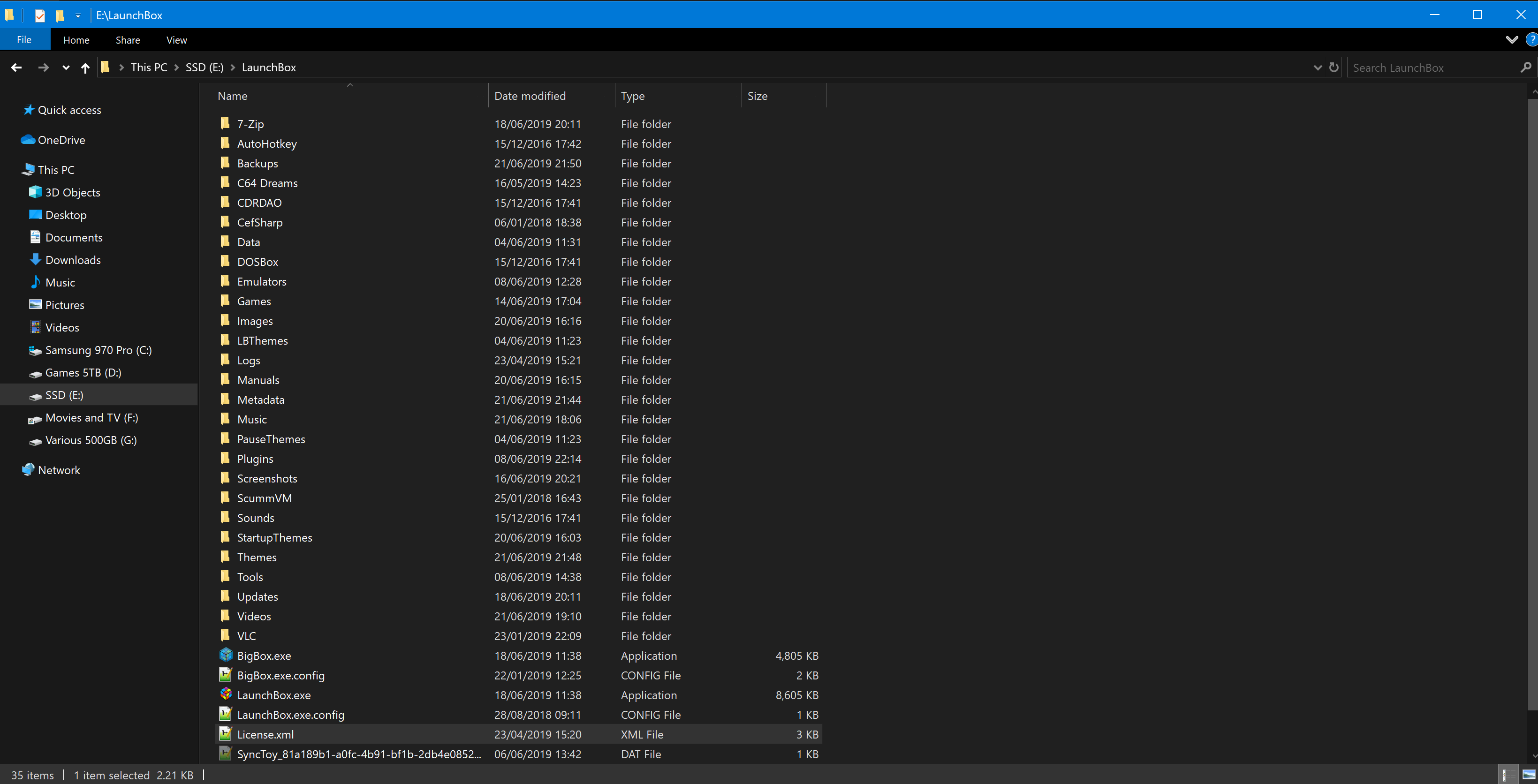Switch to large icons view in status bar
The image size is (1538, 784).
pyautogui.click(x=1529, y=775)
